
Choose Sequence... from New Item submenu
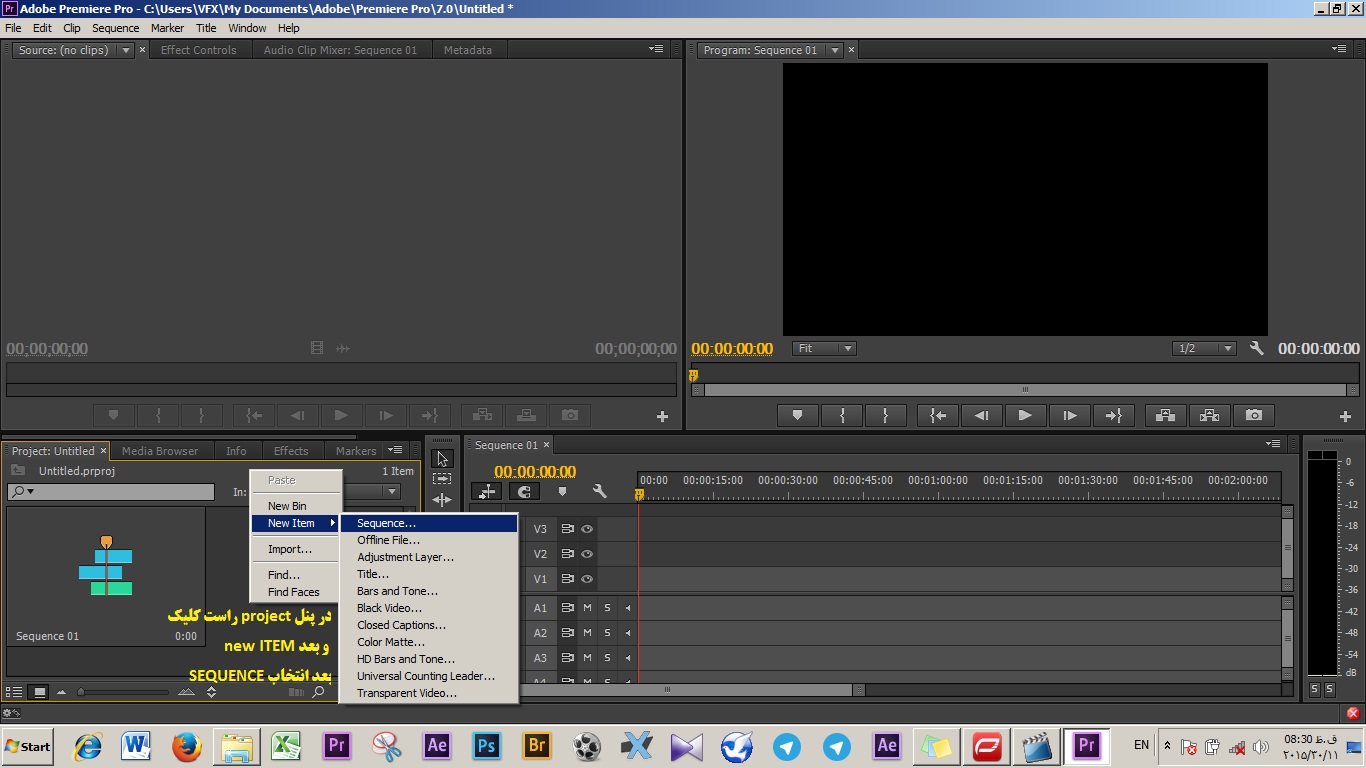tap(429, 523)
